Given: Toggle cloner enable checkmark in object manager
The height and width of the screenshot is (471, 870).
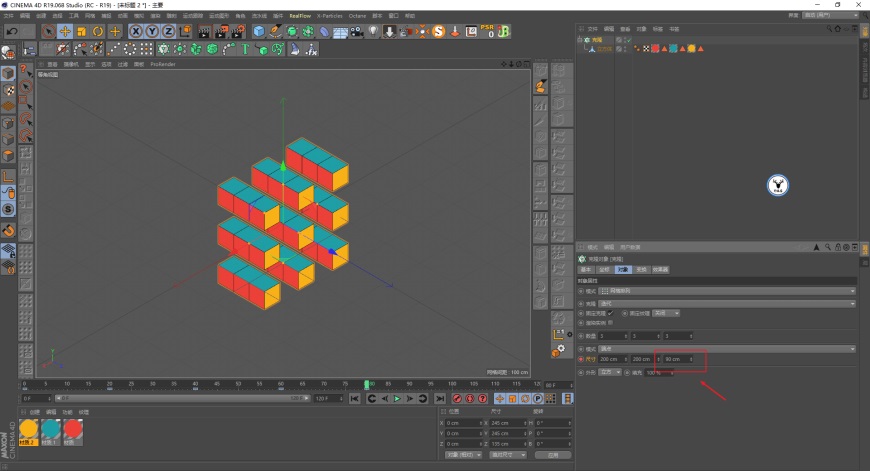Looking at the screenshot, I should pyautogui.click(x=629, y=40).
